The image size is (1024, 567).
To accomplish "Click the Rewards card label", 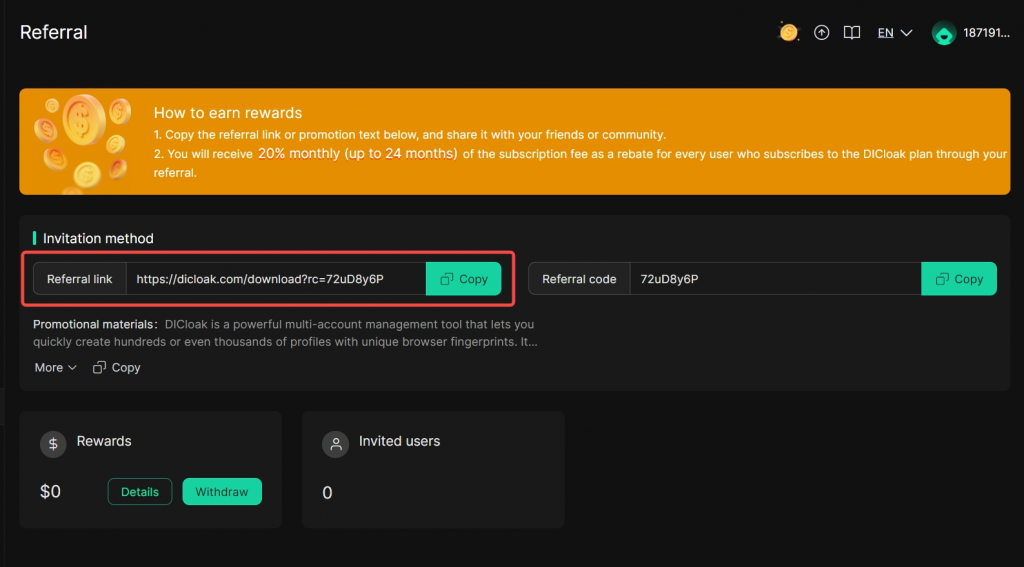I will coord(104,441).
